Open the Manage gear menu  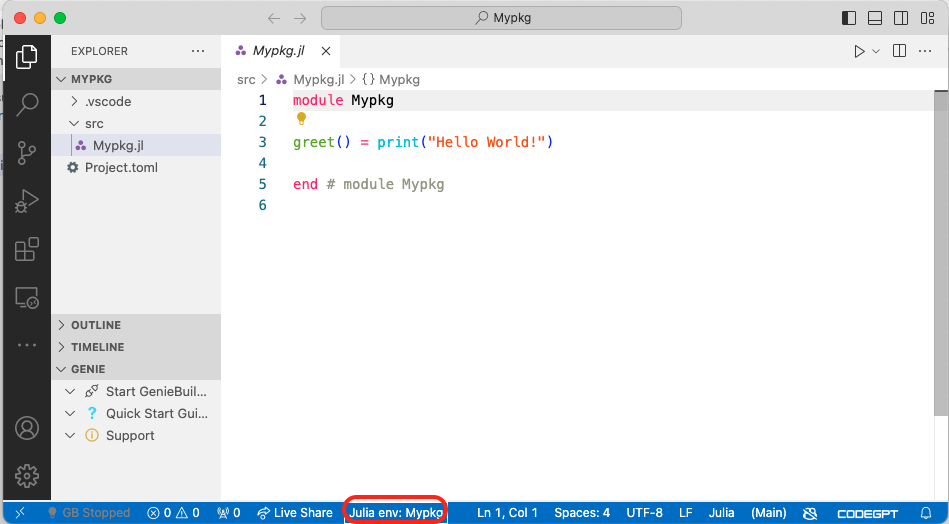pyautogui.click(x=27, y=476)
